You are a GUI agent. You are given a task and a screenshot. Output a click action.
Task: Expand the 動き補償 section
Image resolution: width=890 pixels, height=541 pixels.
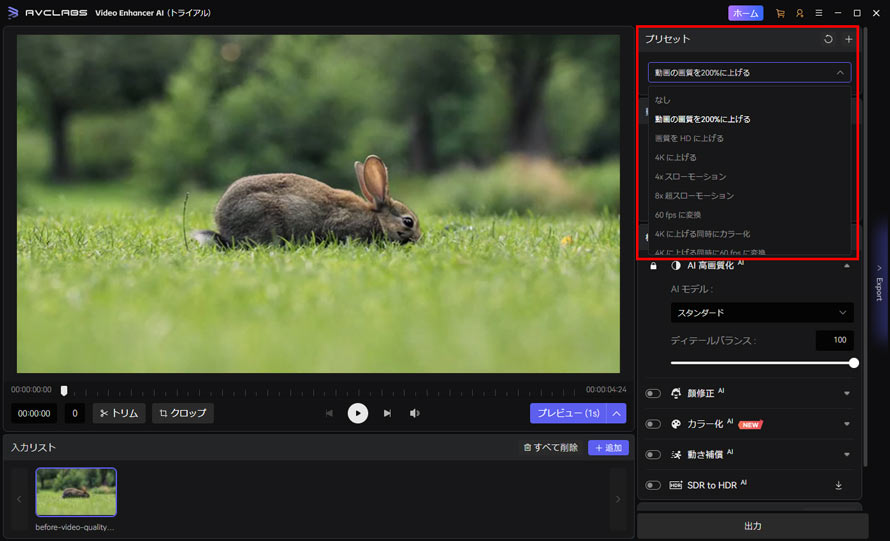(847, 455)
